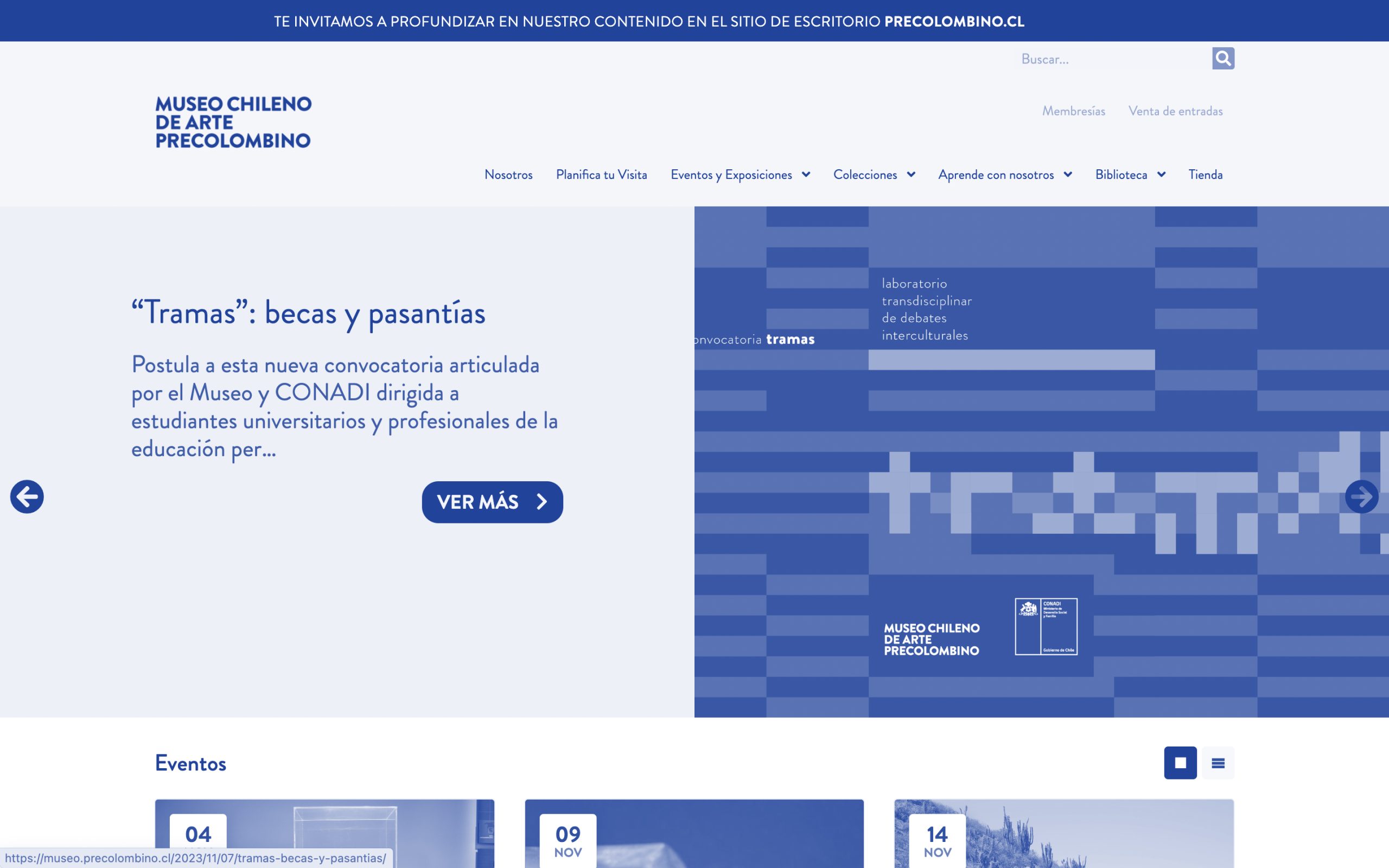Expand the Colecciones dropdown chevron
1389x868 pixels.
click(911, 175)
